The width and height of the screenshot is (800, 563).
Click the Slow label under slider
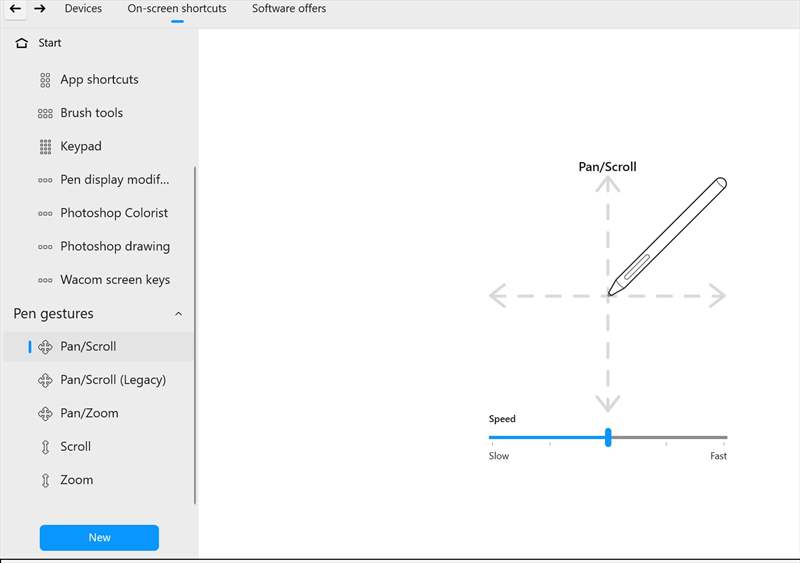click(498, 456)
